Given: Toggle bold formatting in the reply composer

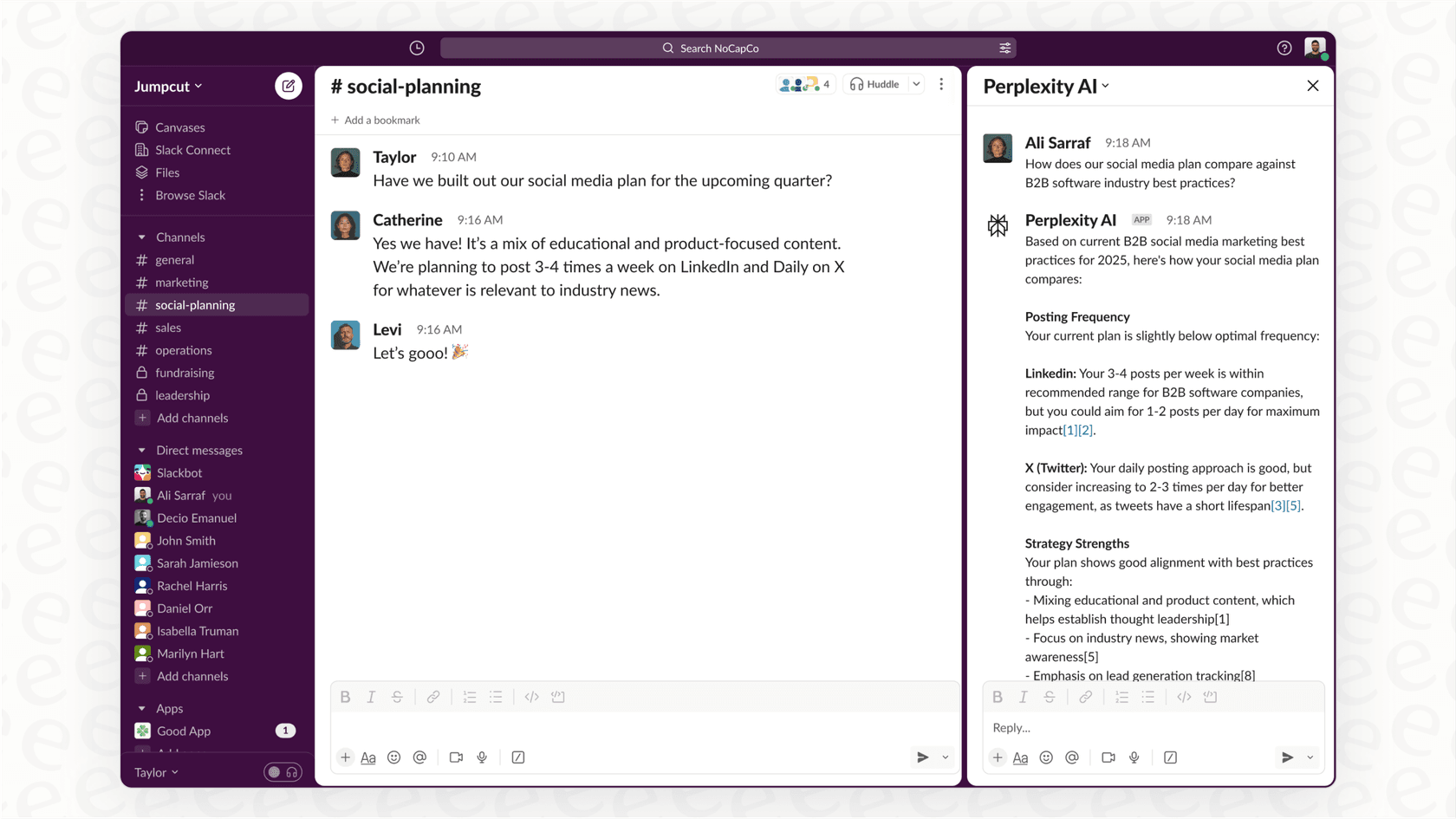Looking at the screenshot, I should point(998,696).
